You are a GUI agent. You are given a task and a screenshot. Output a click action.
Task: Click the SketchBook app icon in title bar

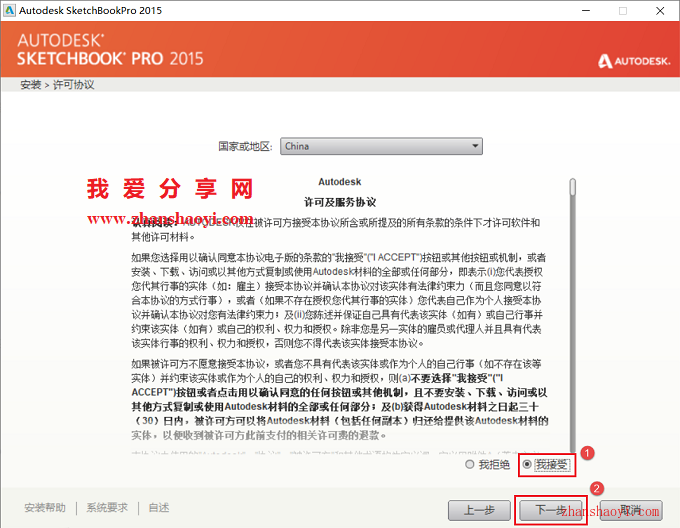click(x=9, y=10)
